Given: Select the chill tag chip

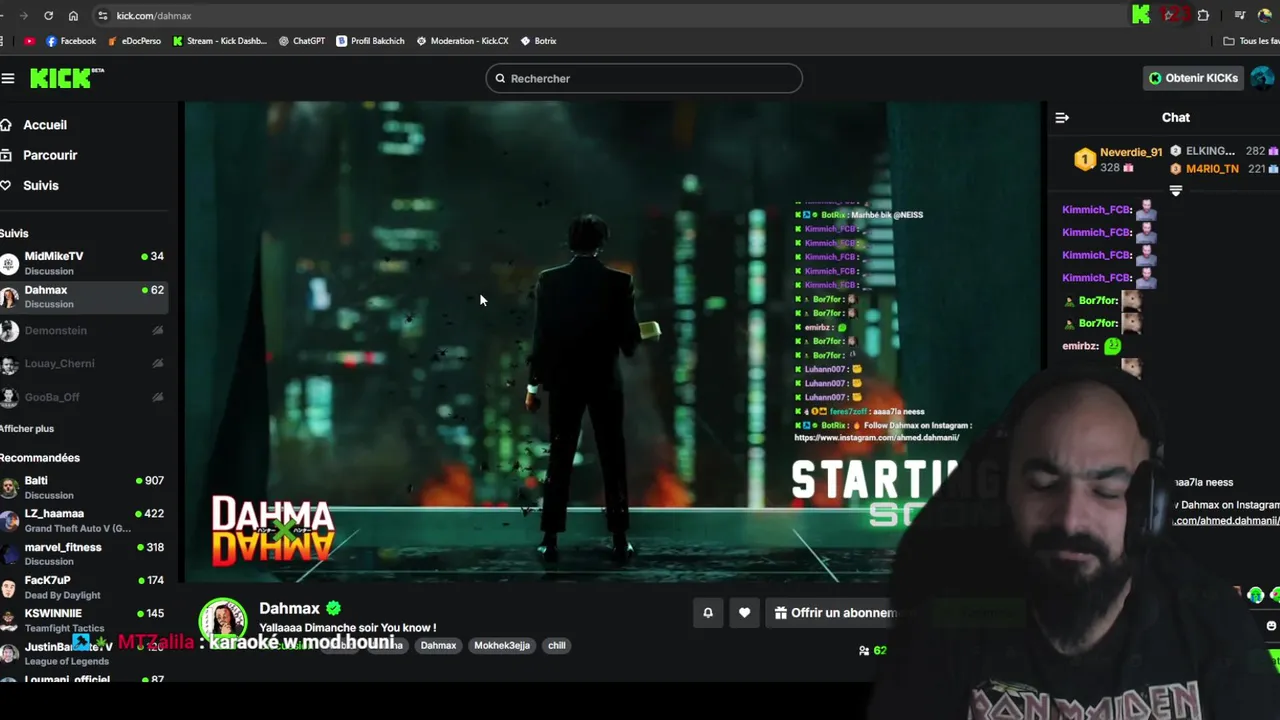Looking at the screenshot, I should 557,645.
